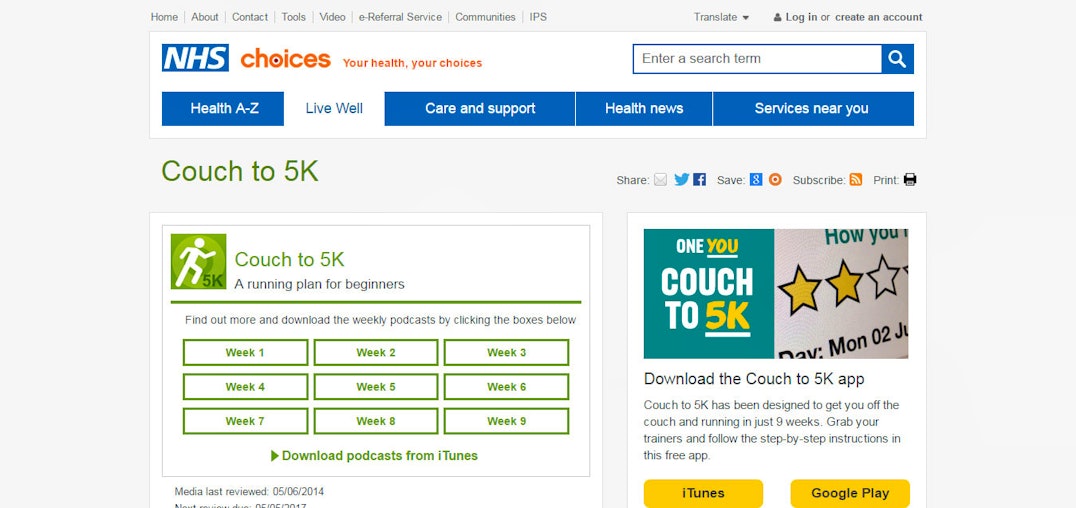Choose the Week 9 podcast box
Screen dimensions: 1076x508
[x=506, y=421]
